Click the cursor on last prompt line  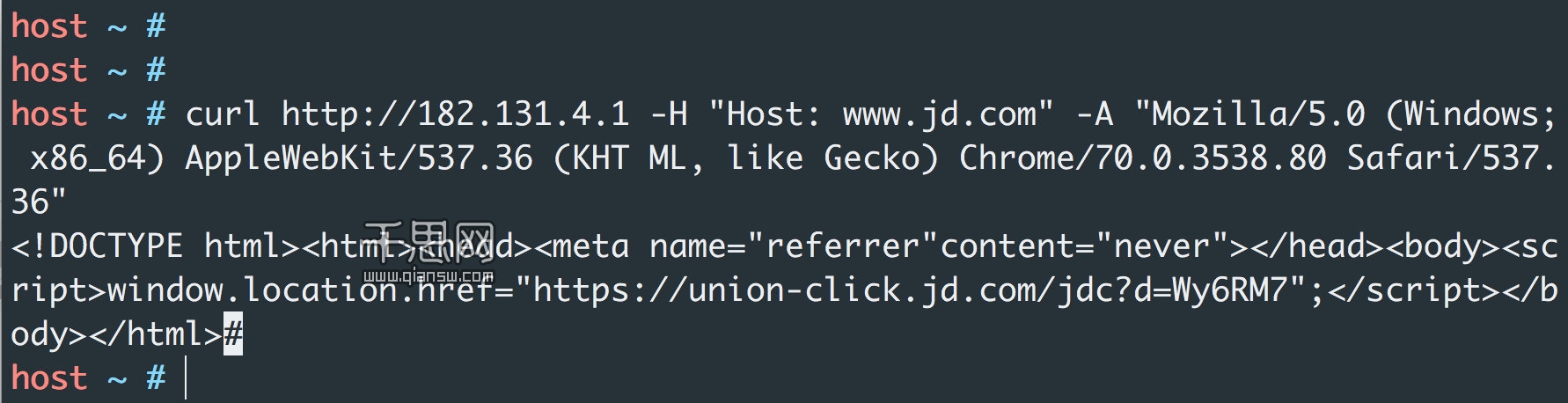pos(186,378)
